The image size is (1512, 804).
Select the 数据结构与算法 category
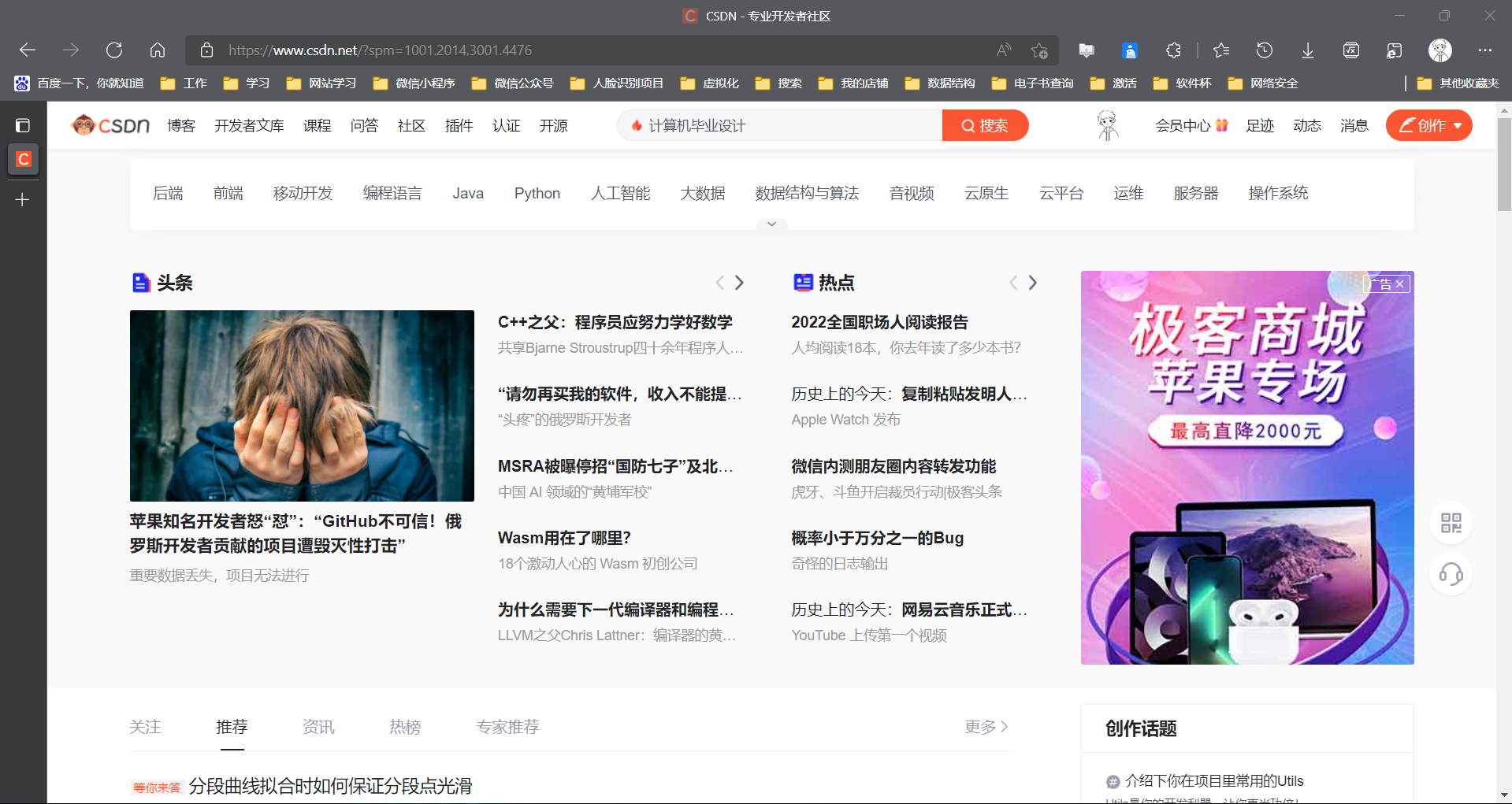click(x=807, y=194)
